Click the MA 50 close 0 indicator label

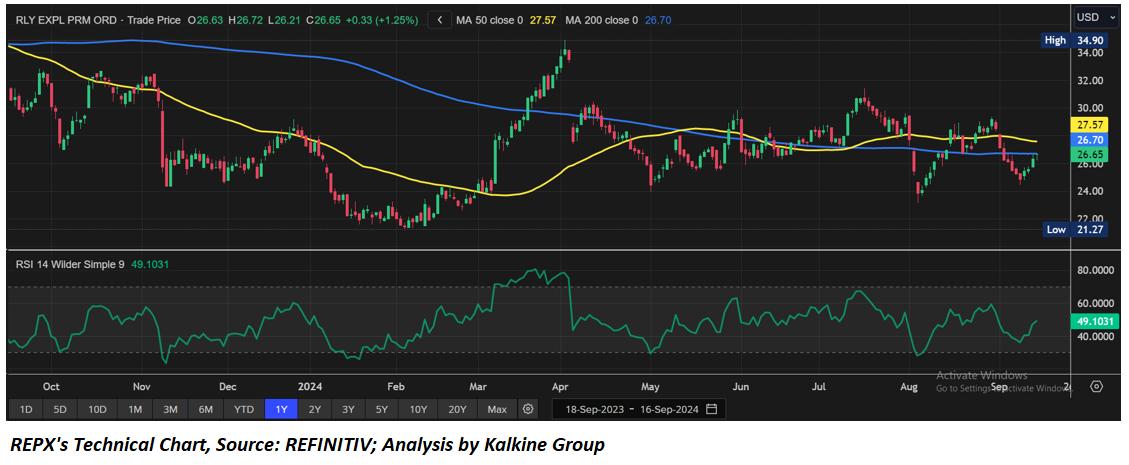point(490,20)
